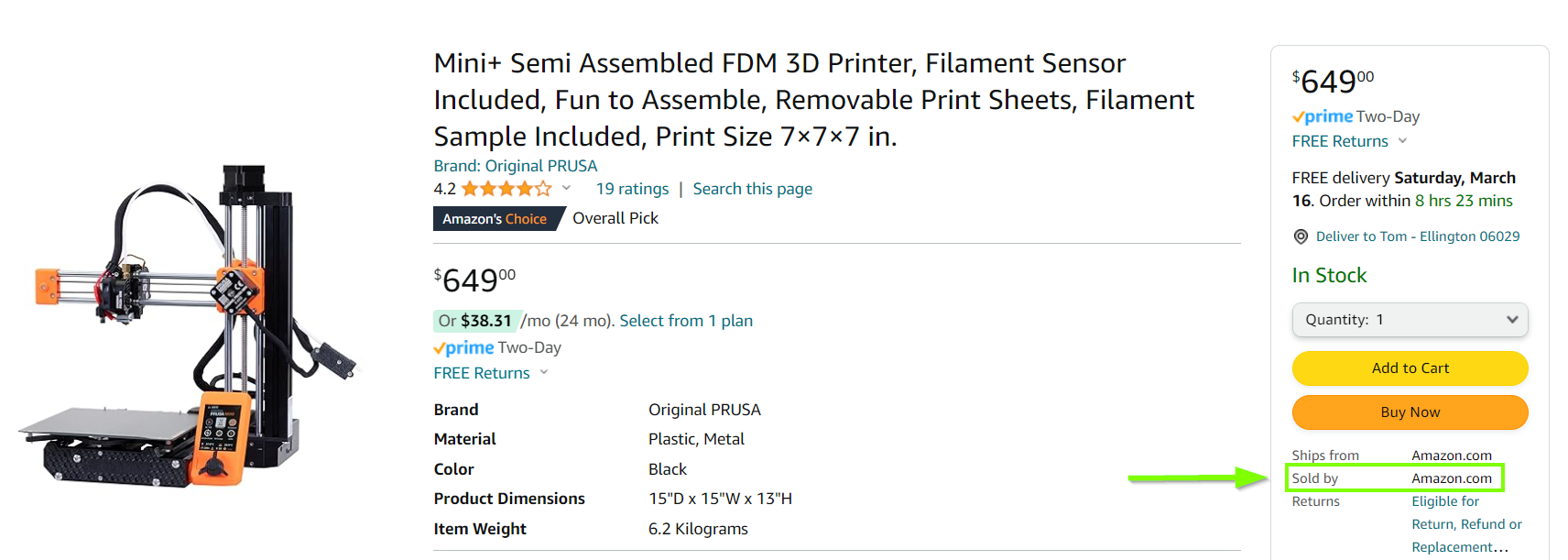
Task: Open the Quantity dropdown
Action: point(1410,320)
